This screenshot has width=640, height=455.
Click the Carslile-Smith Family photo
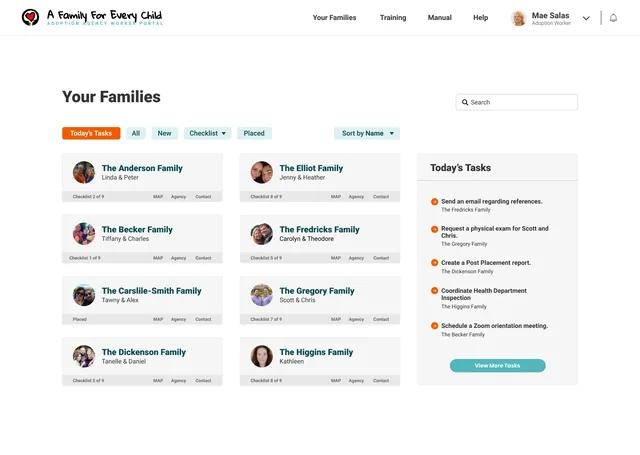(84, 295)
